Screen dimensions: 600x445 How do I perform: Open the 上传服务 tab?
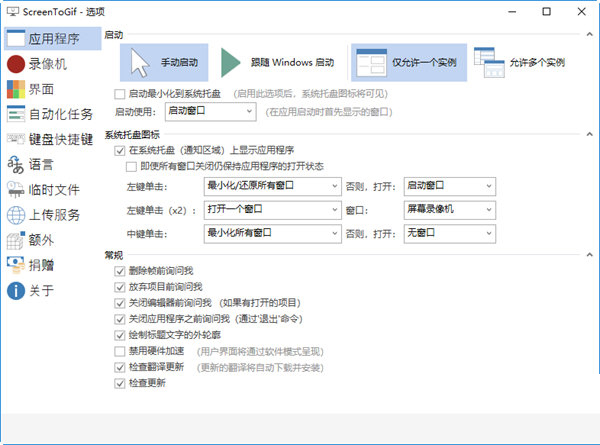(x=52, y=215)
